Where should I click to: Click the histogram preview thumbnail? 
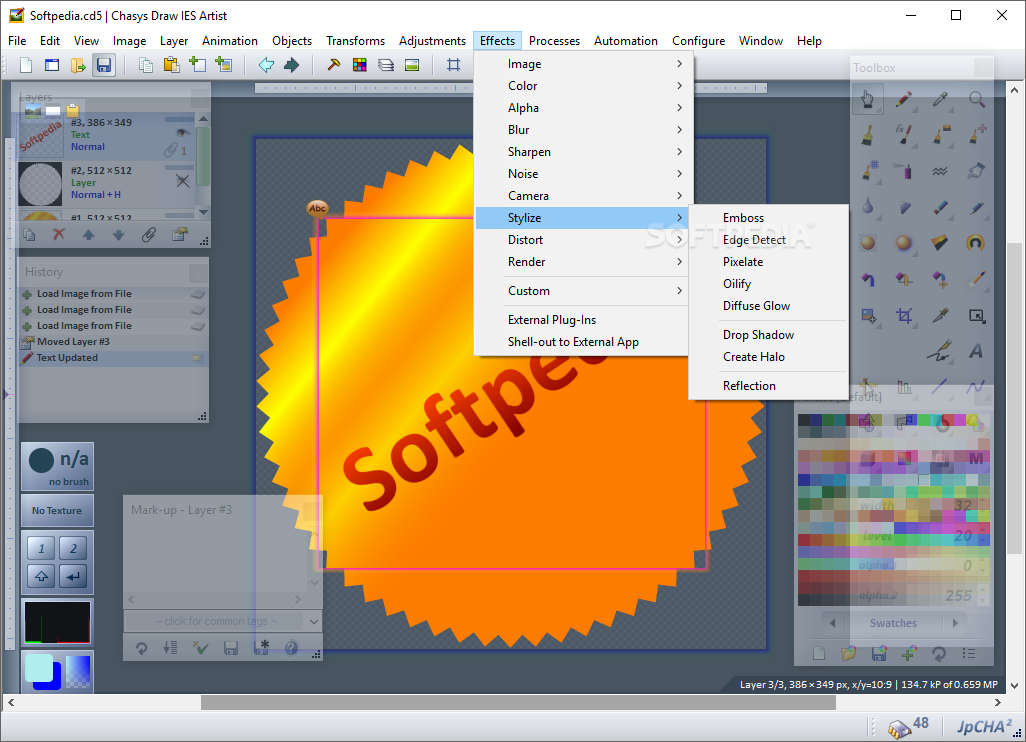click(57, 622)
